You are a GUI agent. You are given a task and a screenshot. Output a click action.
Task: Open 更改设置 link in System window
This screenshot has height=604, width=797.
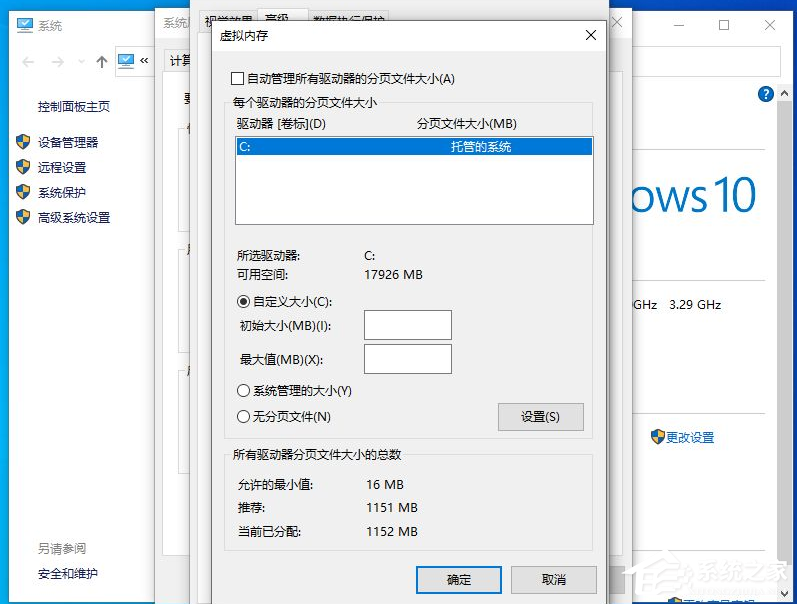coord(690,437)
